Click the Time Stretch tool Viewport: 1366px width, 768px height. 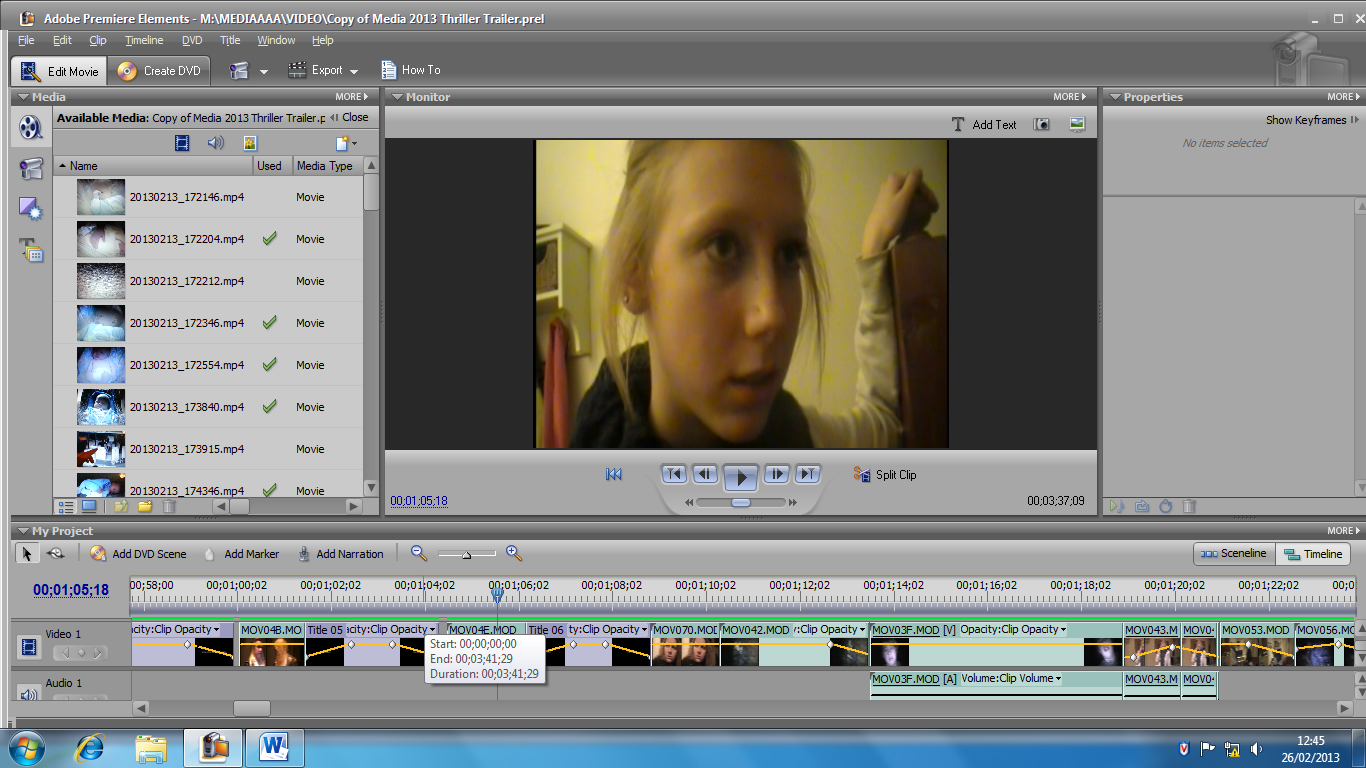coord(56,554)
